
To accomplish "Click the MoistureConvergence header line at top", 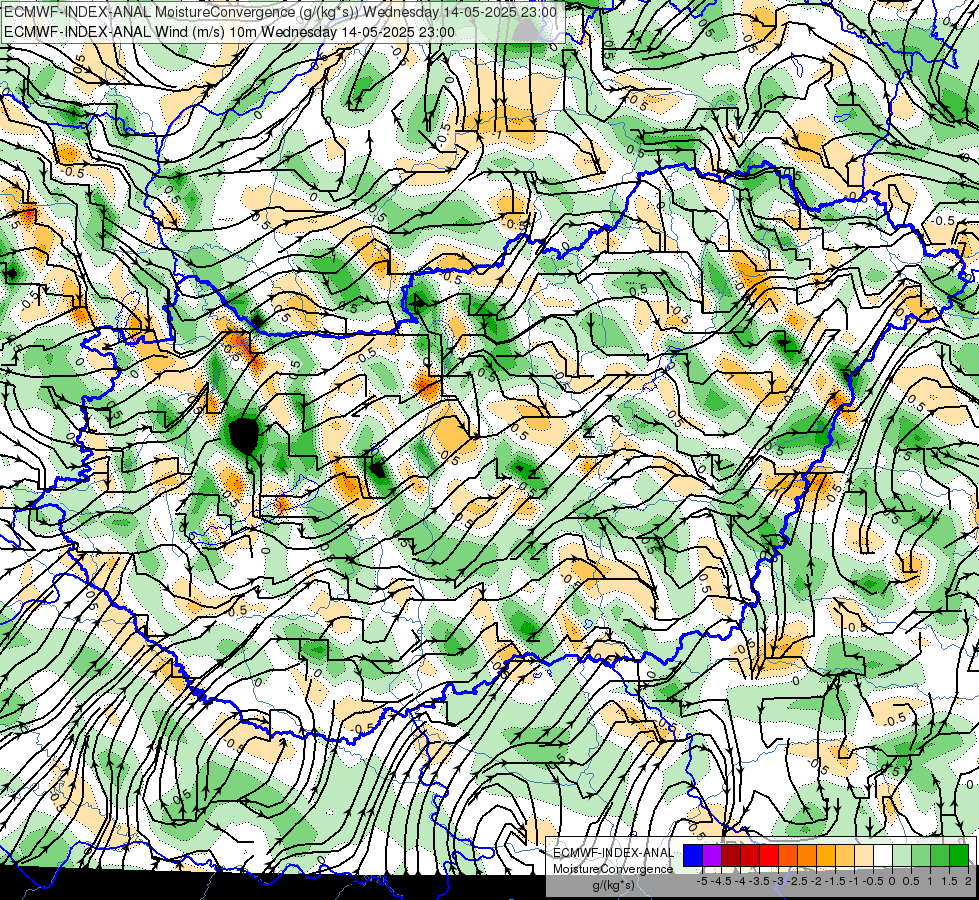I will tap(280, 12).
